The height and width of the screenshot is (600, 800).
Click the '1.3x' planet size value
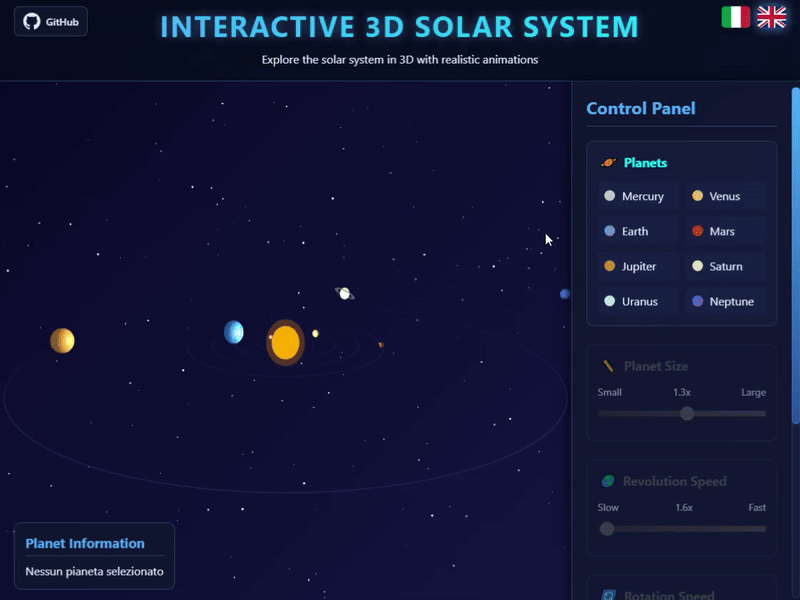[682, 392]
